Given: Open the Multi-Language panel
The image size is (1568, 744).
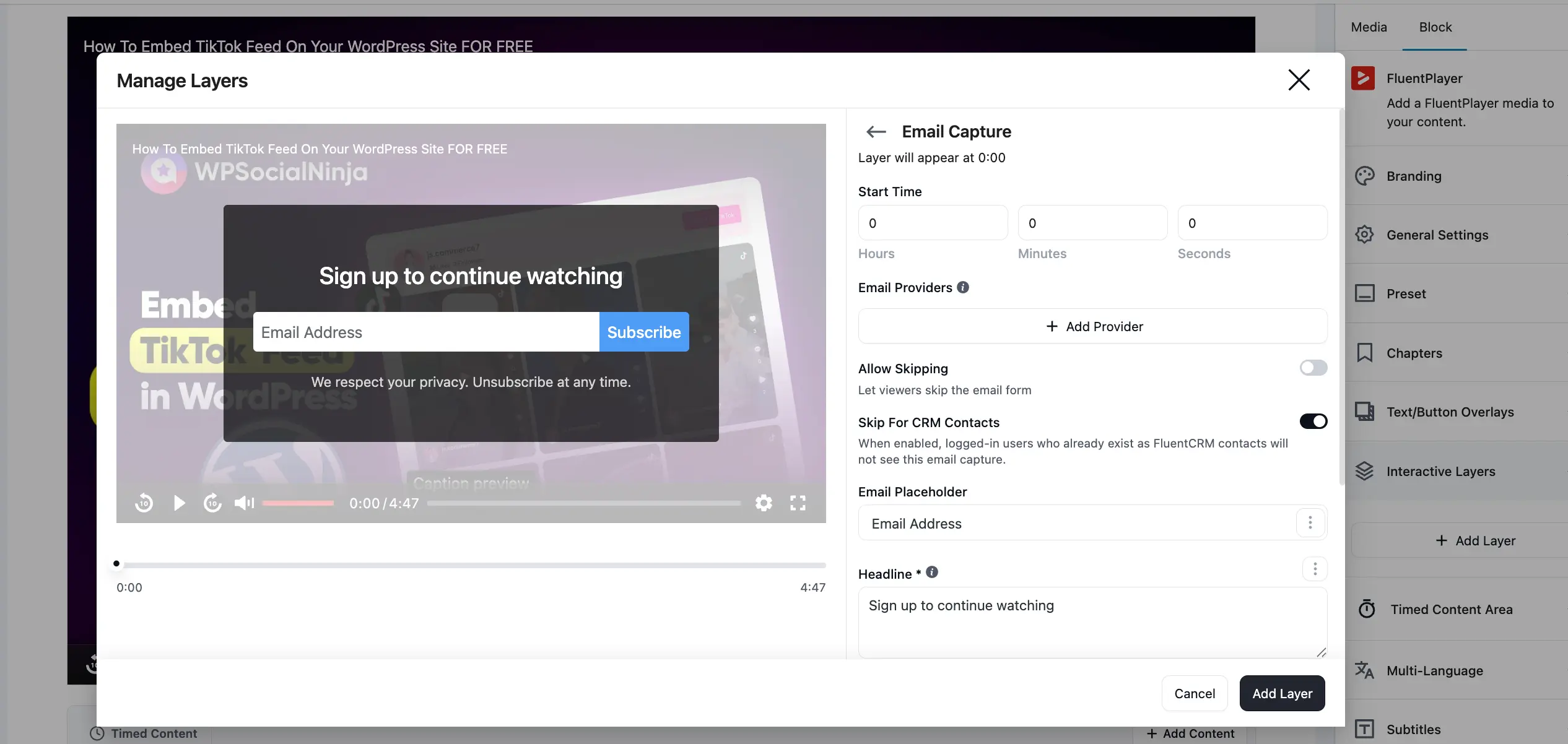Looking at the screenshot, I should pyautogui.click(x=1457, y=670).
